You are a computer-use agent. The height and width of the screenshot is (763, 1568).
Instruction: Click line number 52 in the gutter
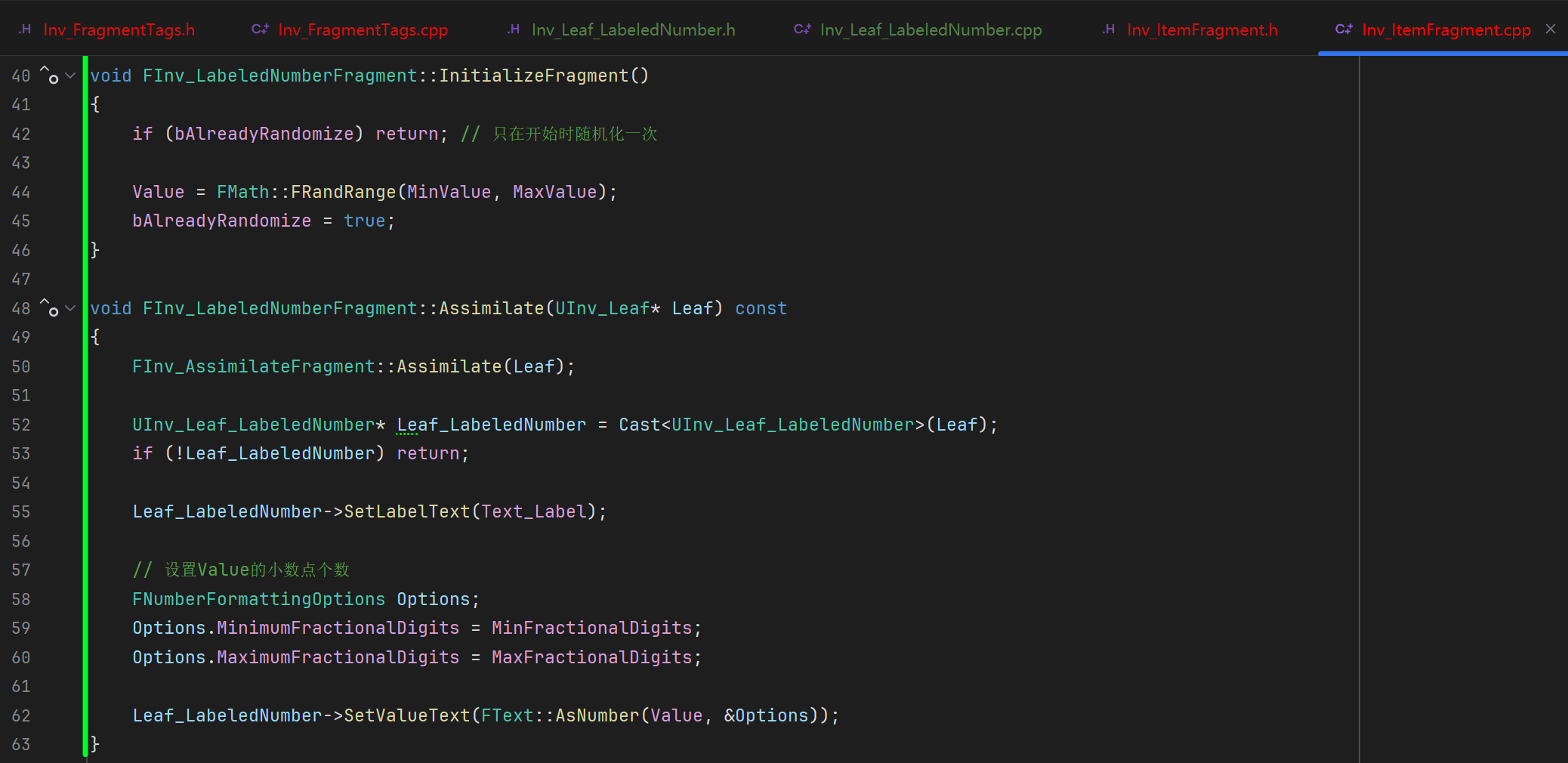[21, 425]
